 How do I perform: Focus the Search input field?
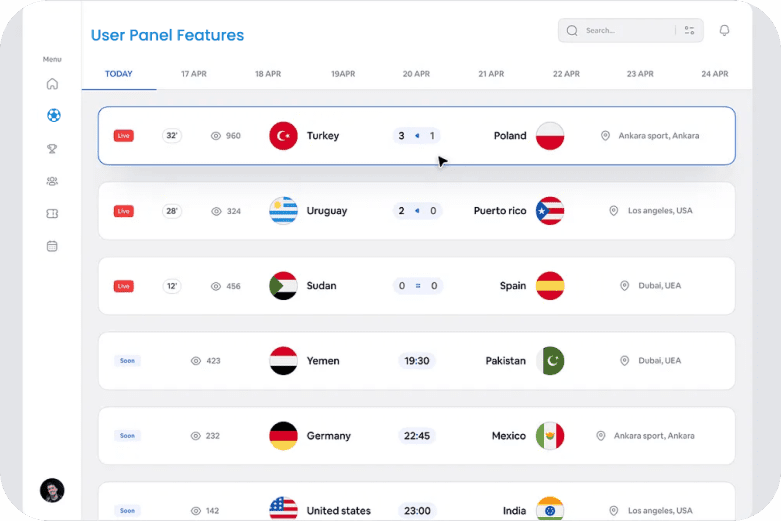631,30
